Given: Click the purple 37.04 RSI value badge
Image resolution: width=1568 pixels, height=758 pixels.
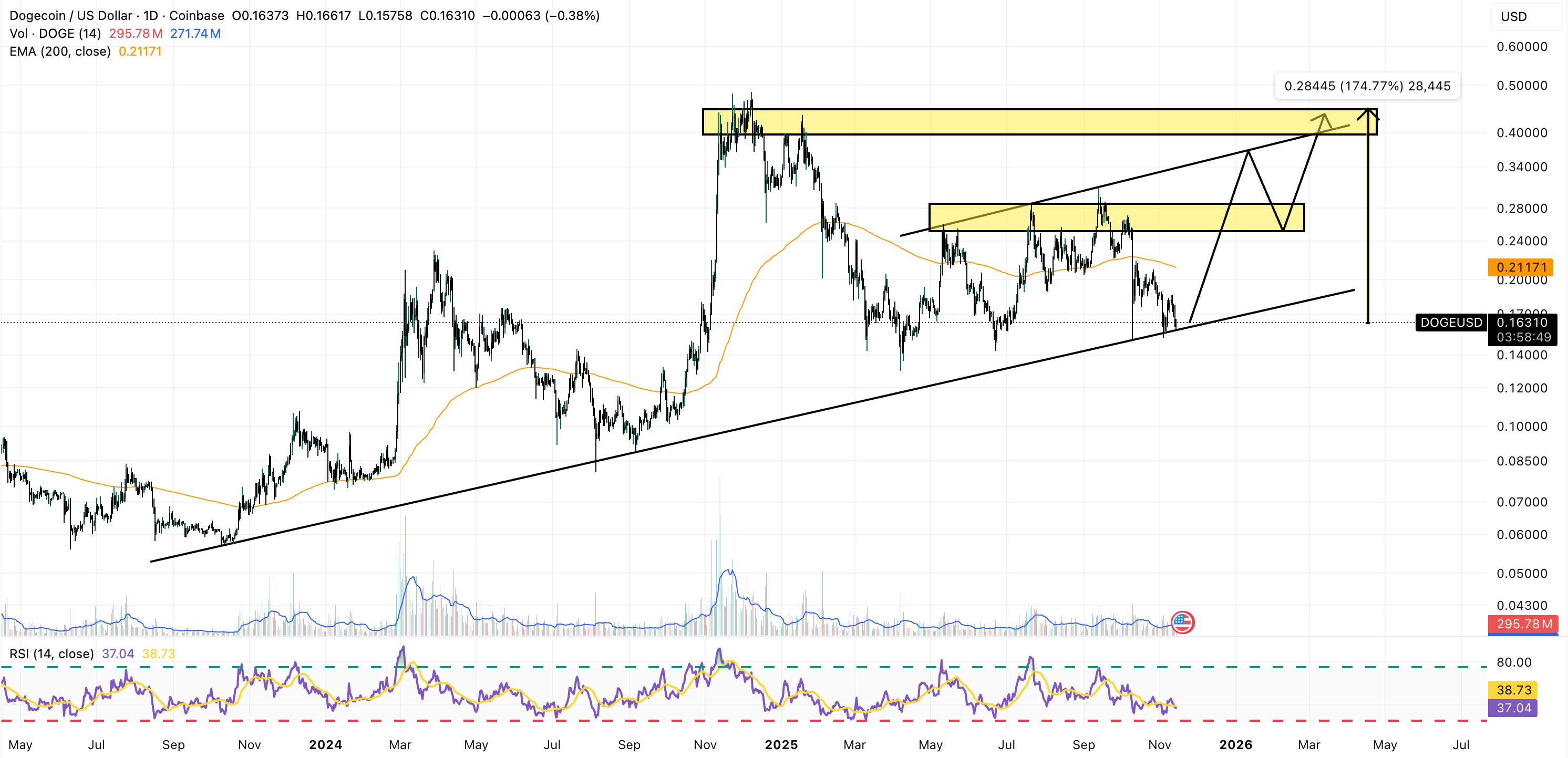Looking at the screenshot, I should tap(1514, 708).
